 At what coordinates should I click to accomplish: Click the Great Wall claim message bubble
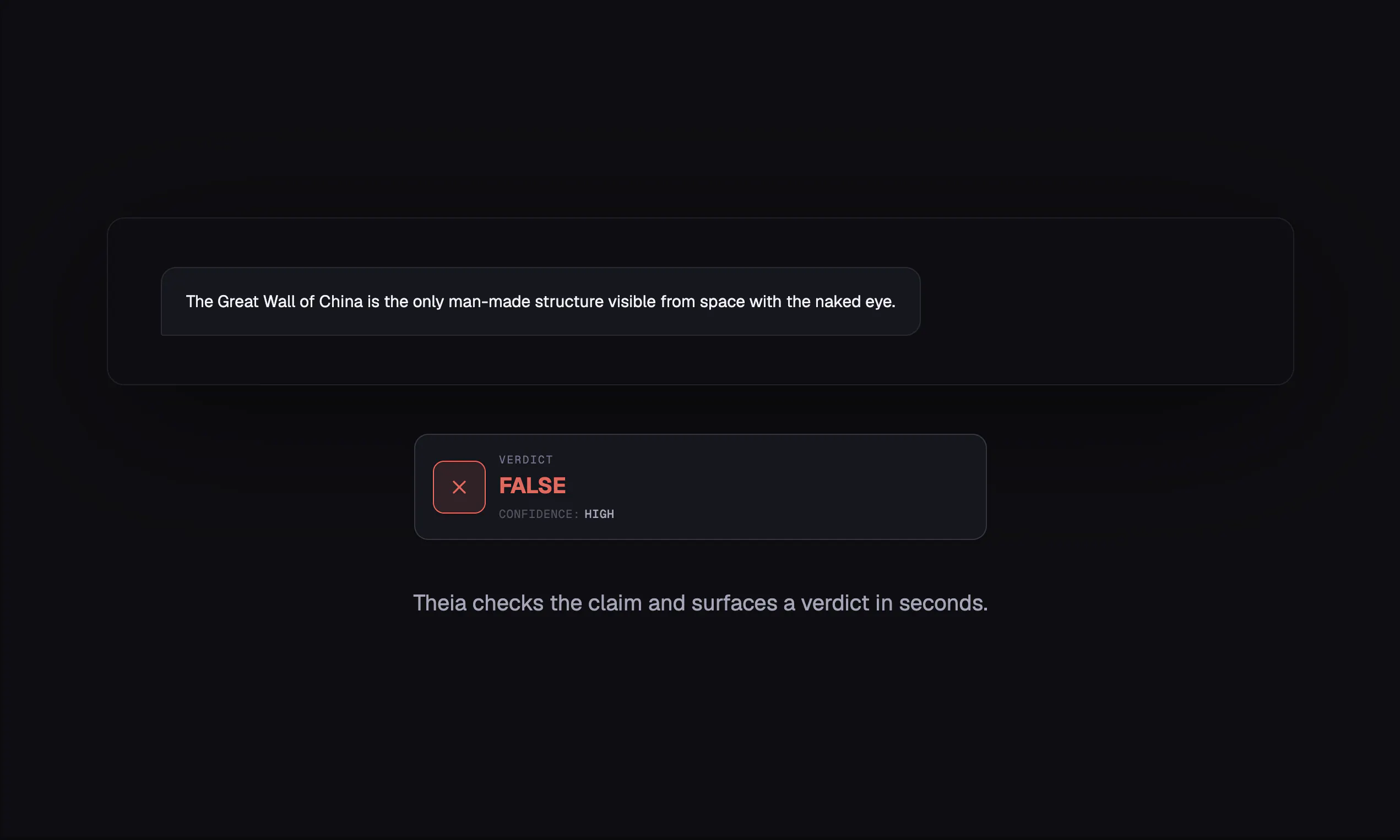tap(540, 301)
